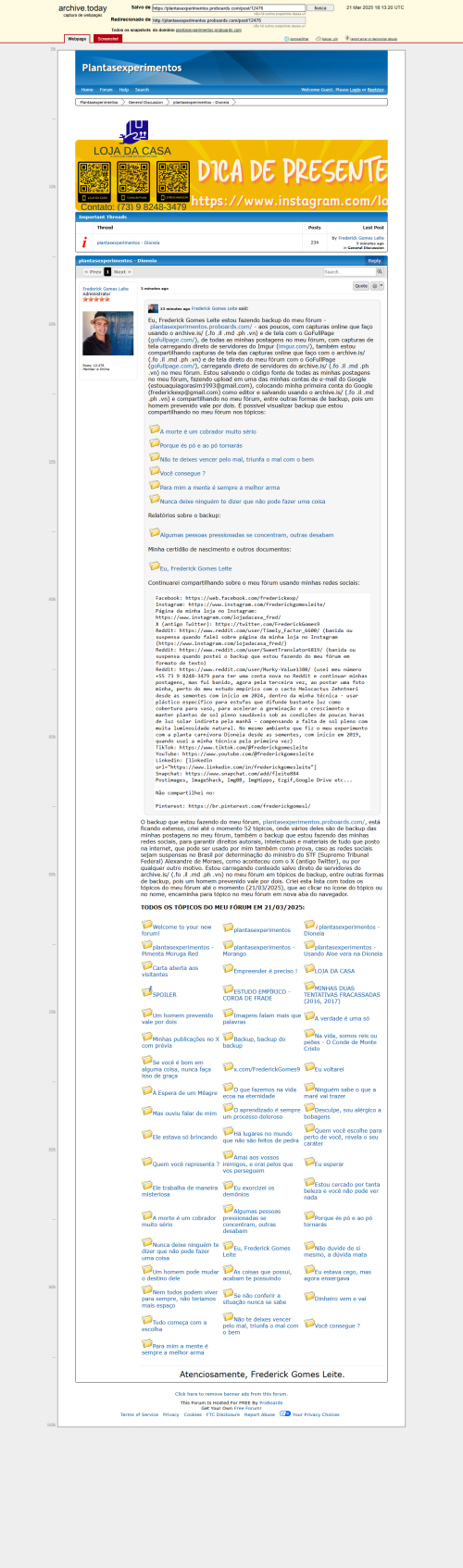Screen dimensions: 463x1568
Task: Click the first QR code on the banner
Action: [x=94, y=180]
